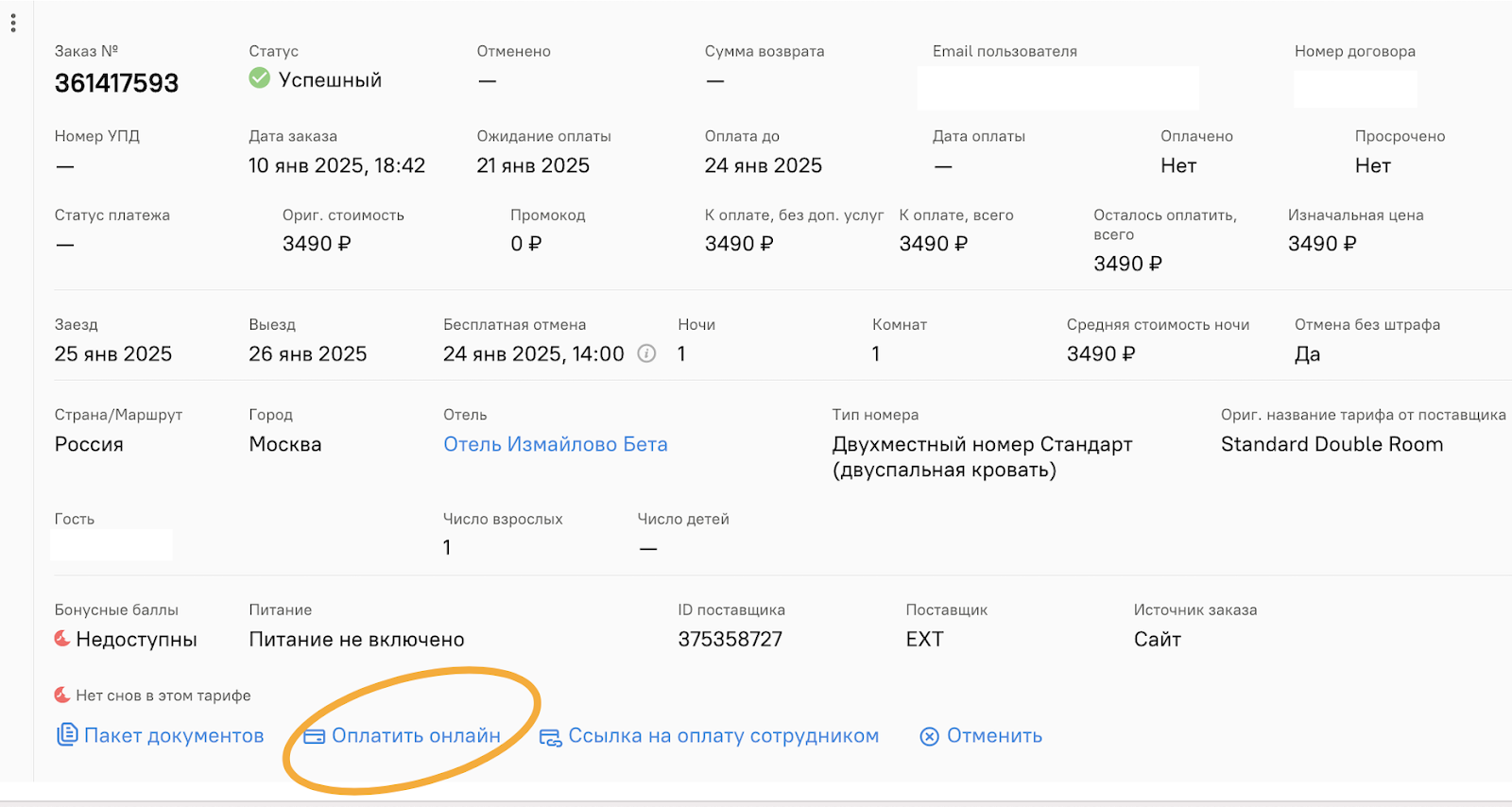Click the circled X cancel icon
The height and width of the screenshot is (807, 1512).
pos(930,736)
